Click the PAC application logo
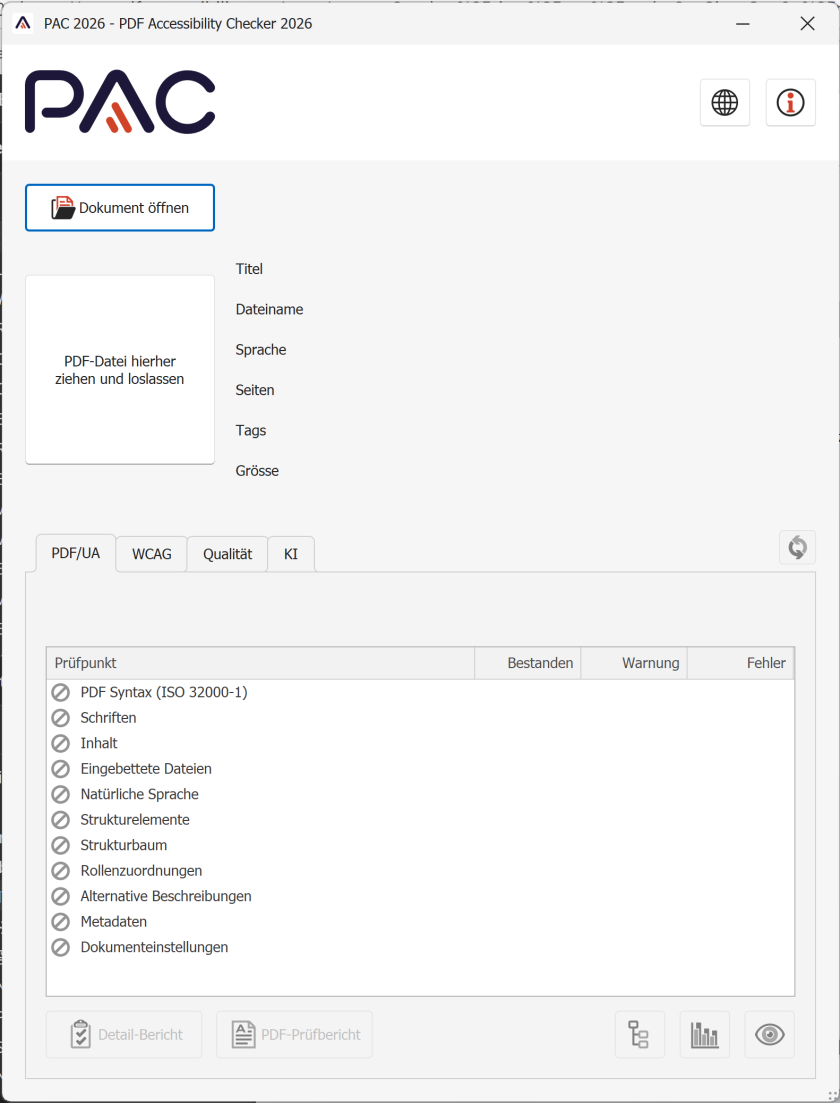 119,103
